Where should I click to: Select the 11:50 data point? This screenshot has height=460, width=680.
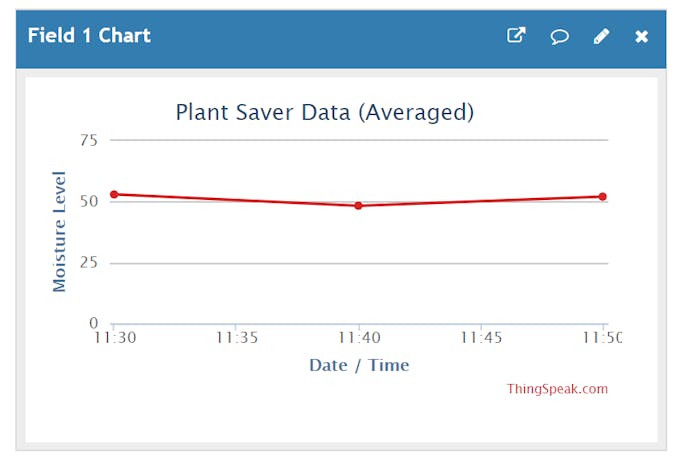click(602, 196)
